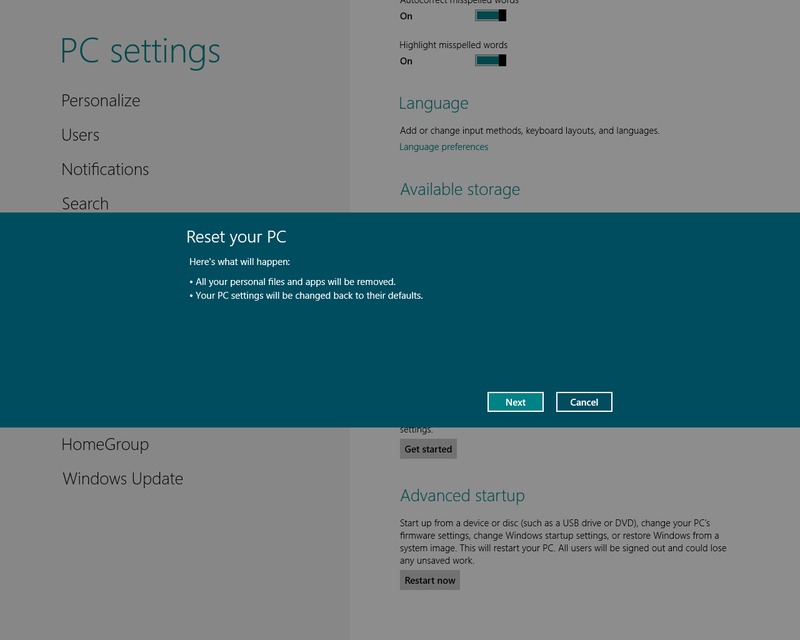800x640 pixels.
Task: Toggle the Highlight misspelled words switch
Action: [x=490, y=61]
